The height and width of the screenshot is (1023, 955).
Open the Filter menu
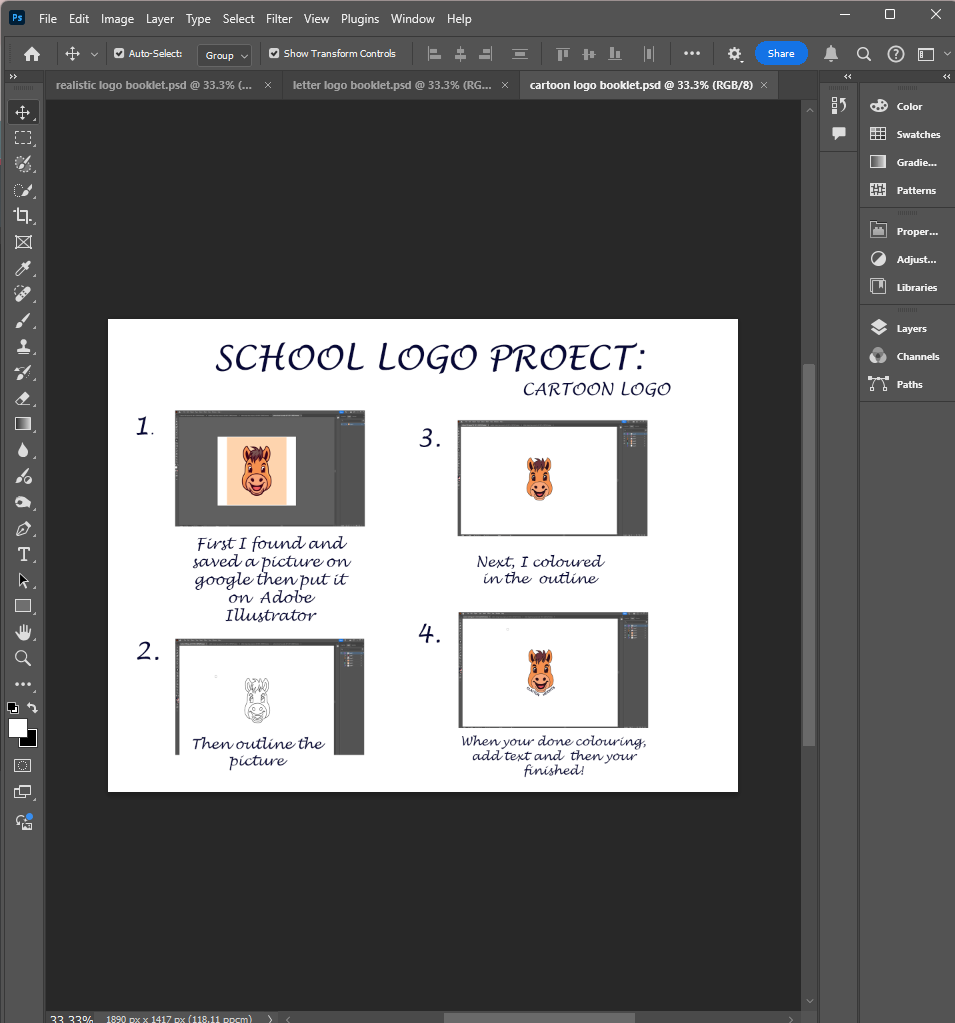point(279,19)
